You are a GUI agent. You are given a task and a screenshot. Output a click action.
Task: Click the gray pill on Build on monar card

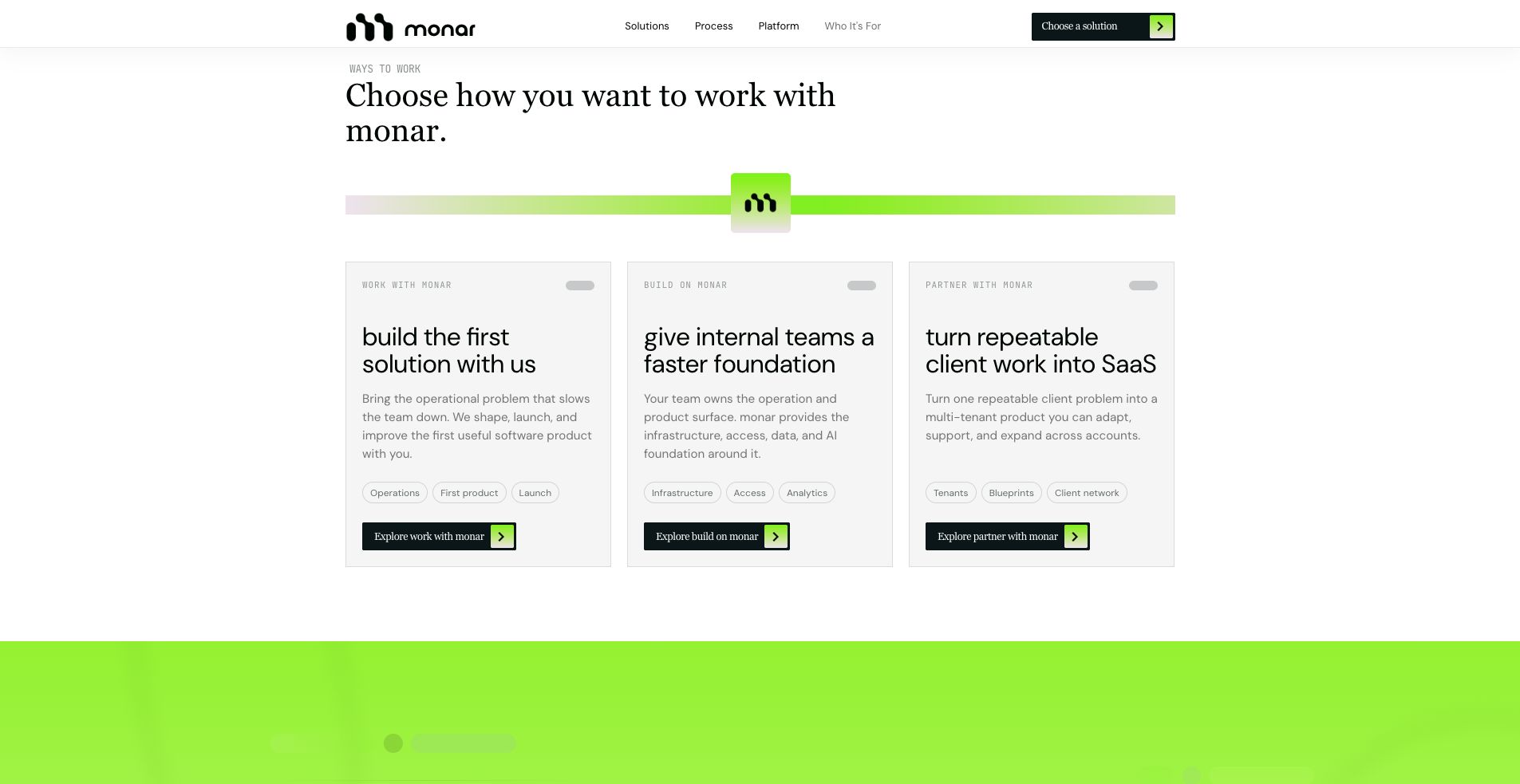point(862,286)
